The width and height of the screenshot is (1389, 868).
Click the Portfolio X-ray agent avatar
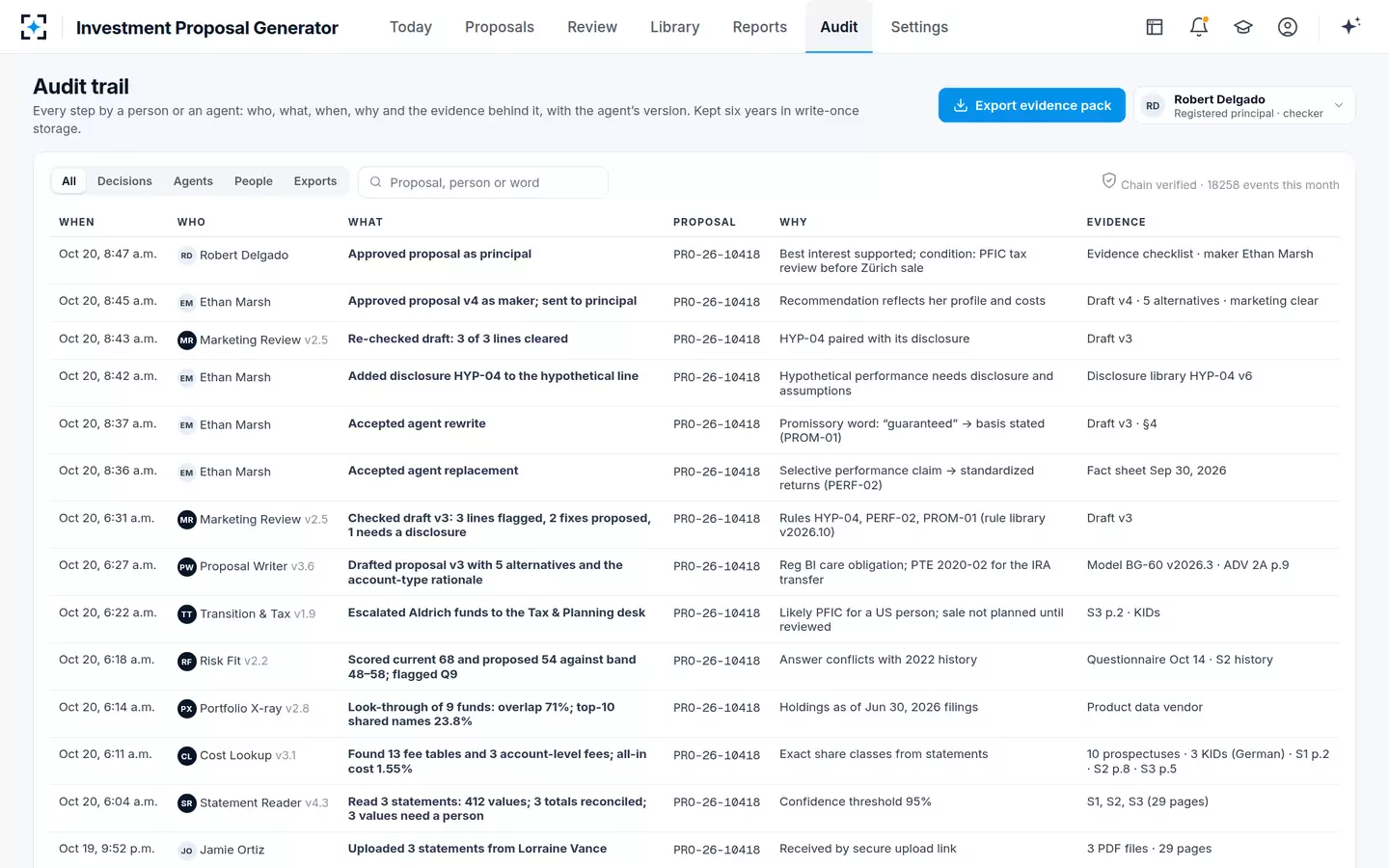pyautogui.click(x=187, y=709)
